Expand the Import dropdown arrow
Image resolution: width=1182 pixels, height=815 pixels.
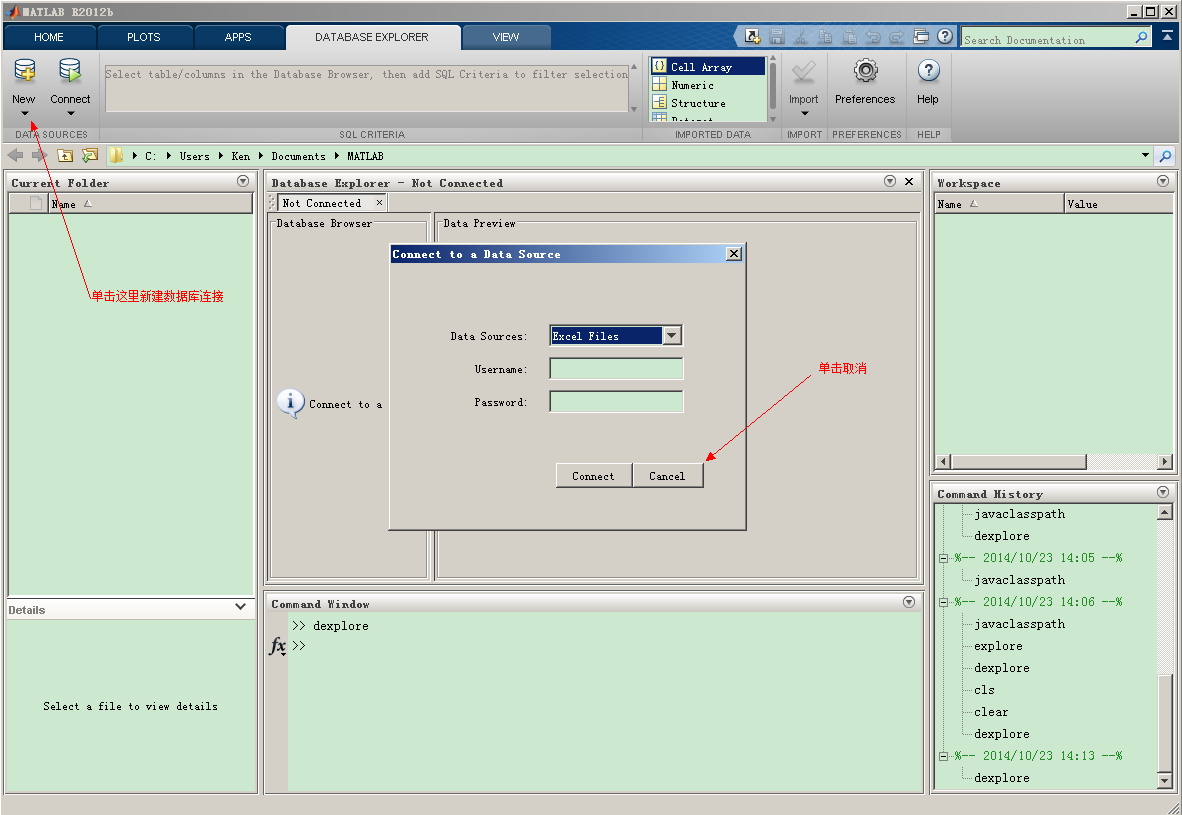[x=804, y=114]
